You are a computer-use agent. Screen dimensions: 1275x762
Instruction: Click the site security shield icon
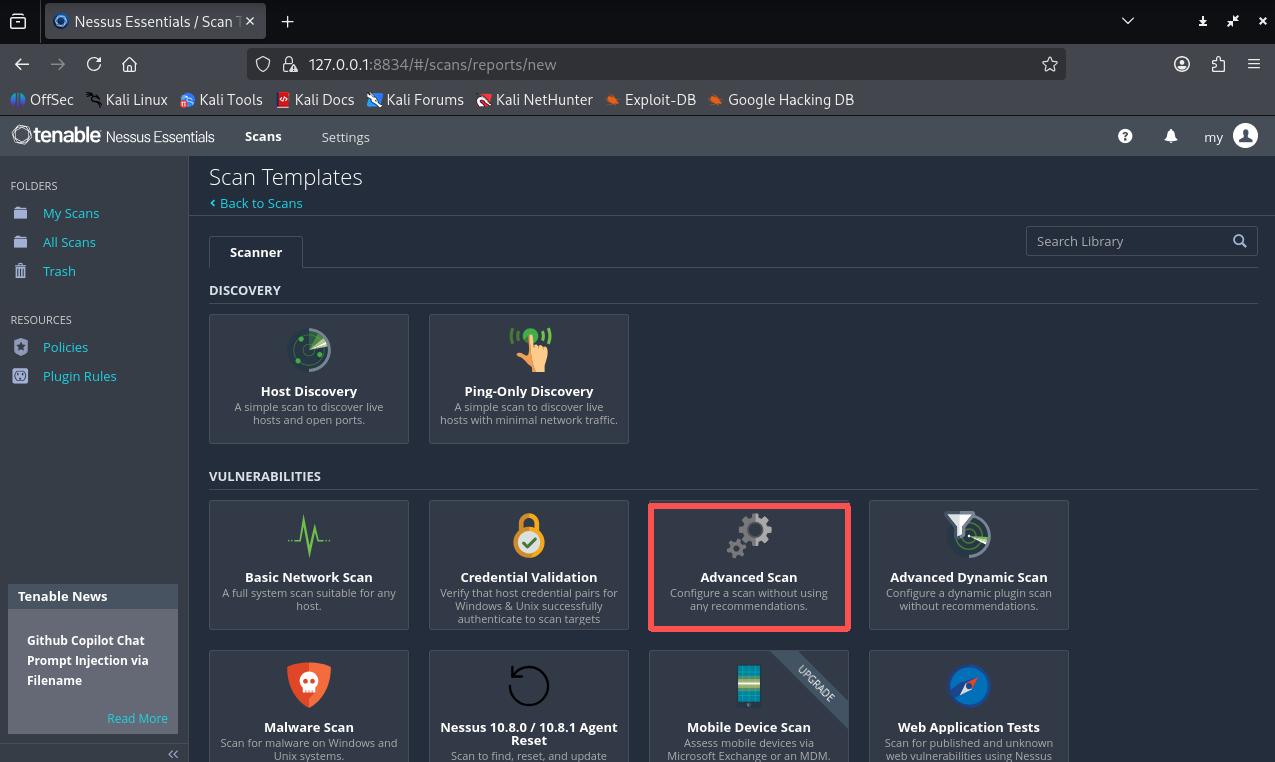[264, 64]
